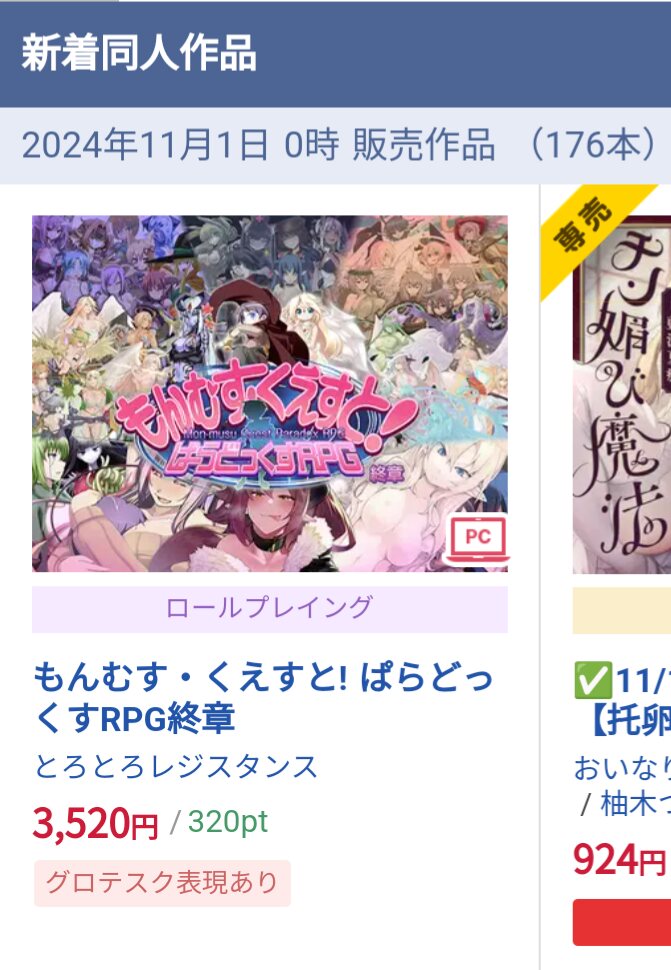
Task: Click the 2024年11月1日 0時 販売作品 date bar
Action: pos(335,145)
